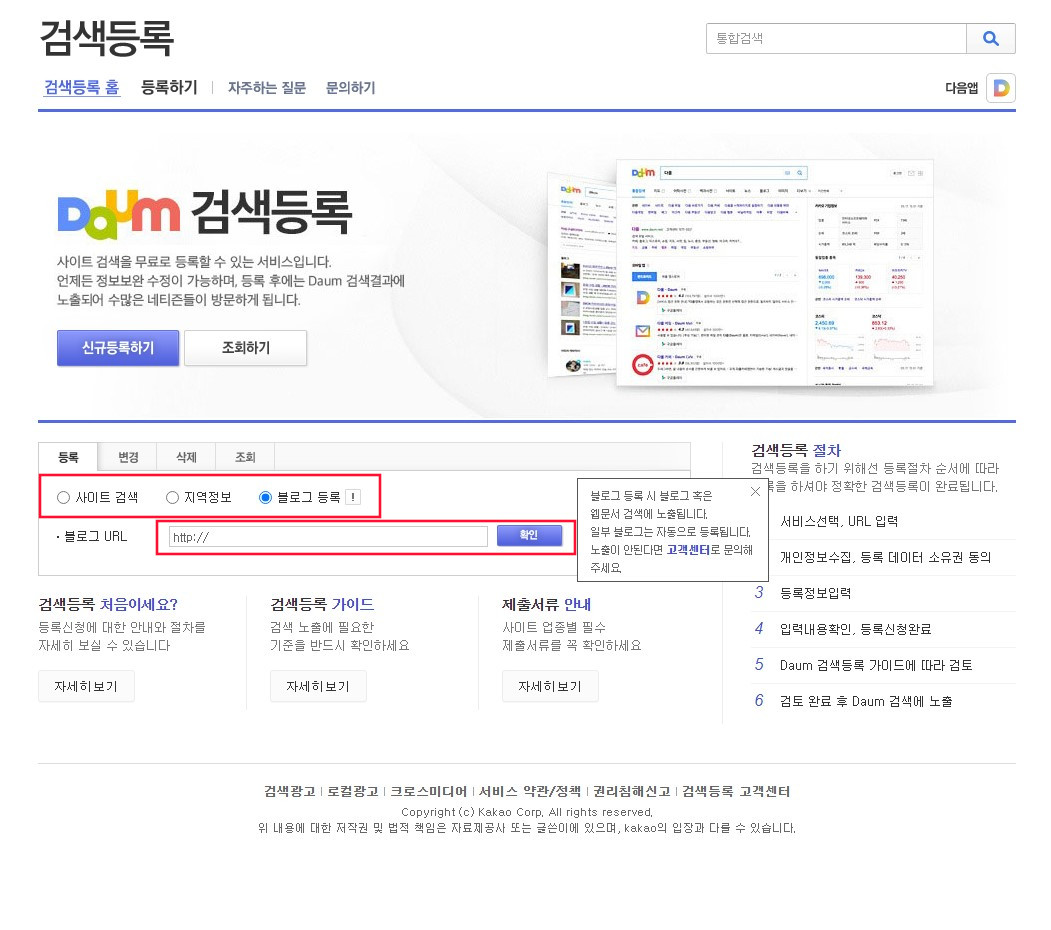
Task: Click 자세히보기 under 검색등록 처음이세요
Action: click(x=86, y=686)
